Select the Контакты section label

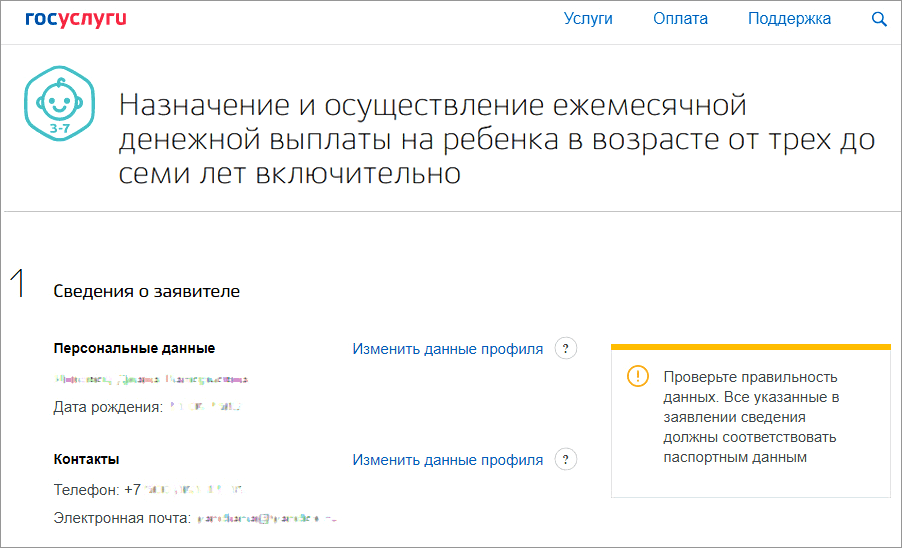pyautogui.click(x=86, y=459)
